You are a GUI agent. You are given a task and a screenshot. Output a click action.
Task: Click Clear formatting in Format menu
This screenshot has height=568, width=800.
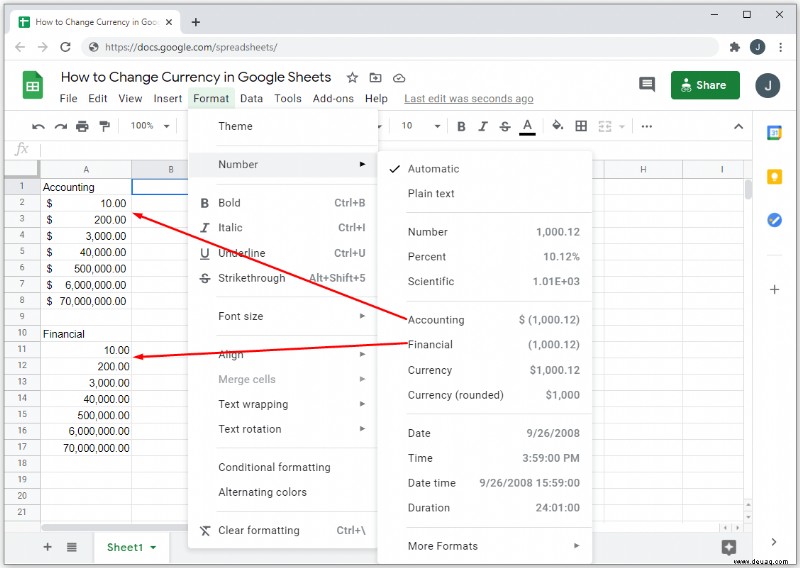283,531
